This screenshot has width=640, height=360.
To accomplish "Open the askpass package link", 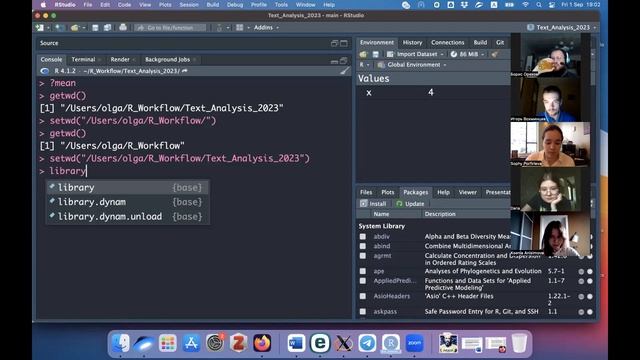I will (x=385, y=311).
